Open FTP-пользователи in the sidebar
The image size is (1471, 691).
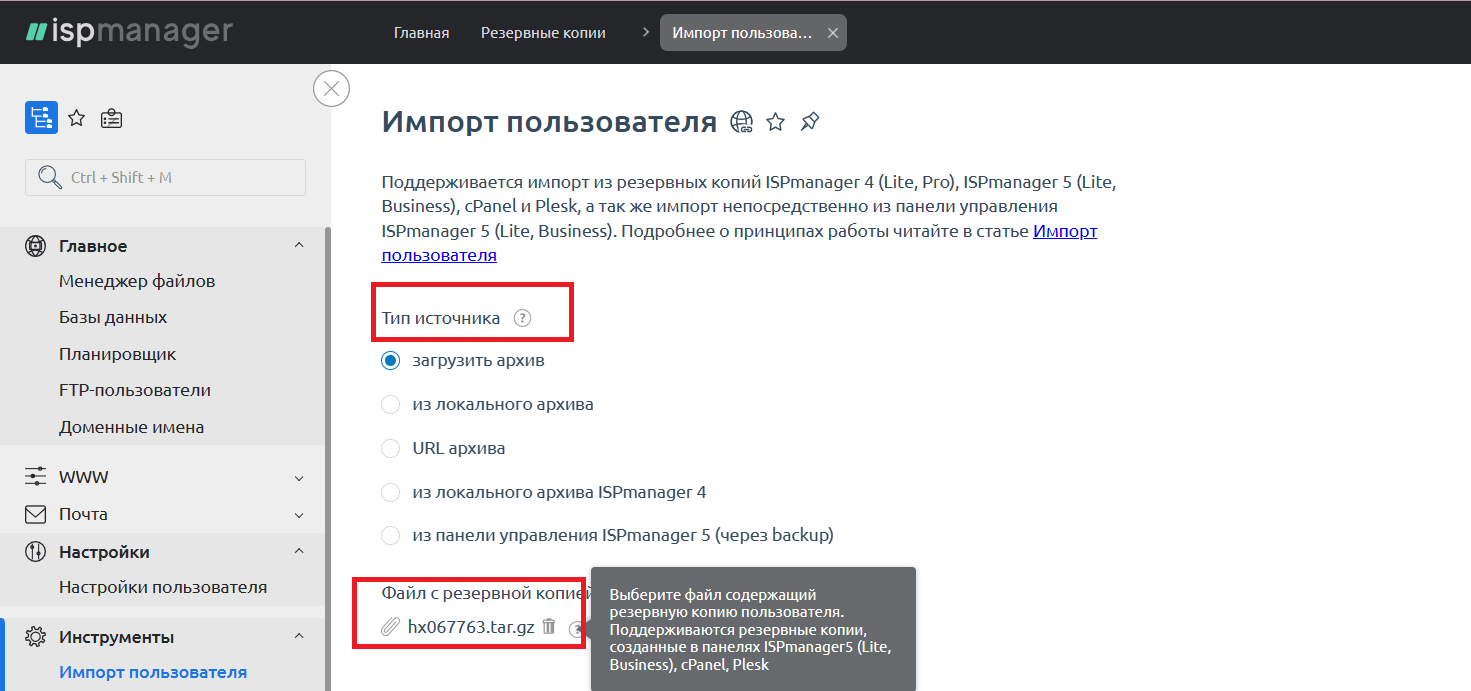click(x=135, y=390)
